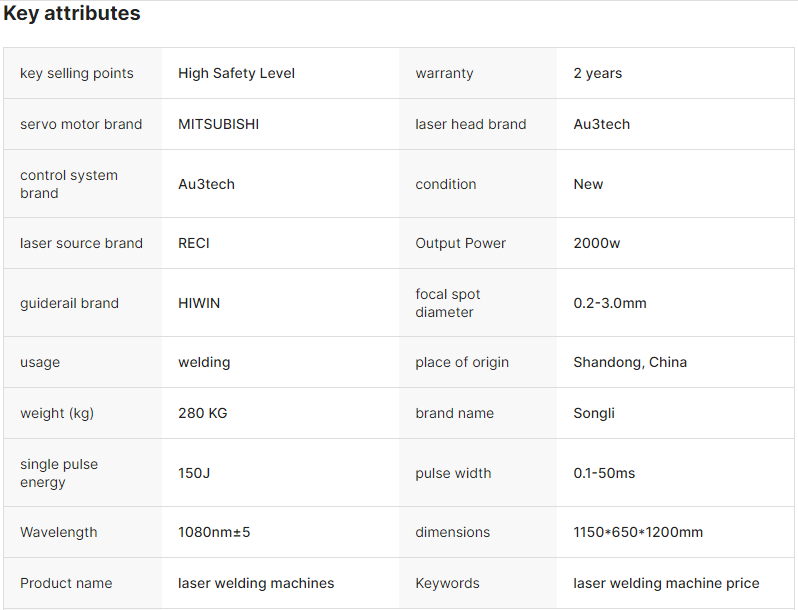The width and height of the screenshot is (798, 610).
Task: Click the control system brand label
Action: (x=69, y=184)
